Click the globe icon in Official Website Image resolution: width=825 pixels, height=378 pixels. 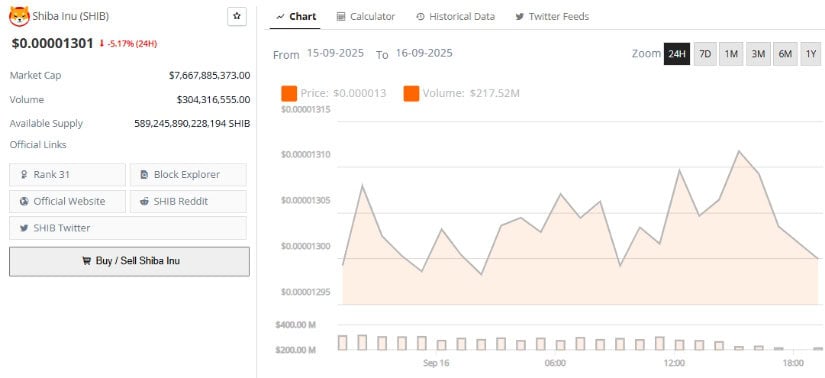tap(24, 201)
